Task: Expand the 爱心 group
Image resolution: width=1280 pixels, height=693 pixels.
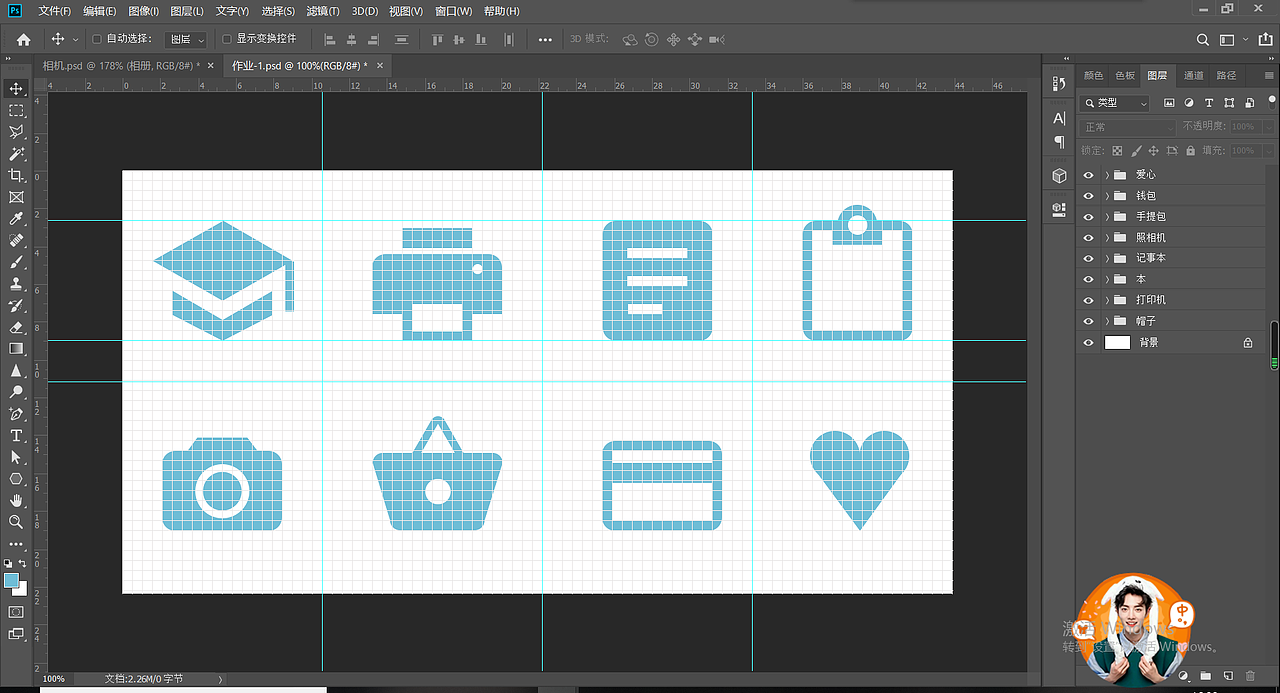Action: pyautogui.click(x=1107, y=175)
